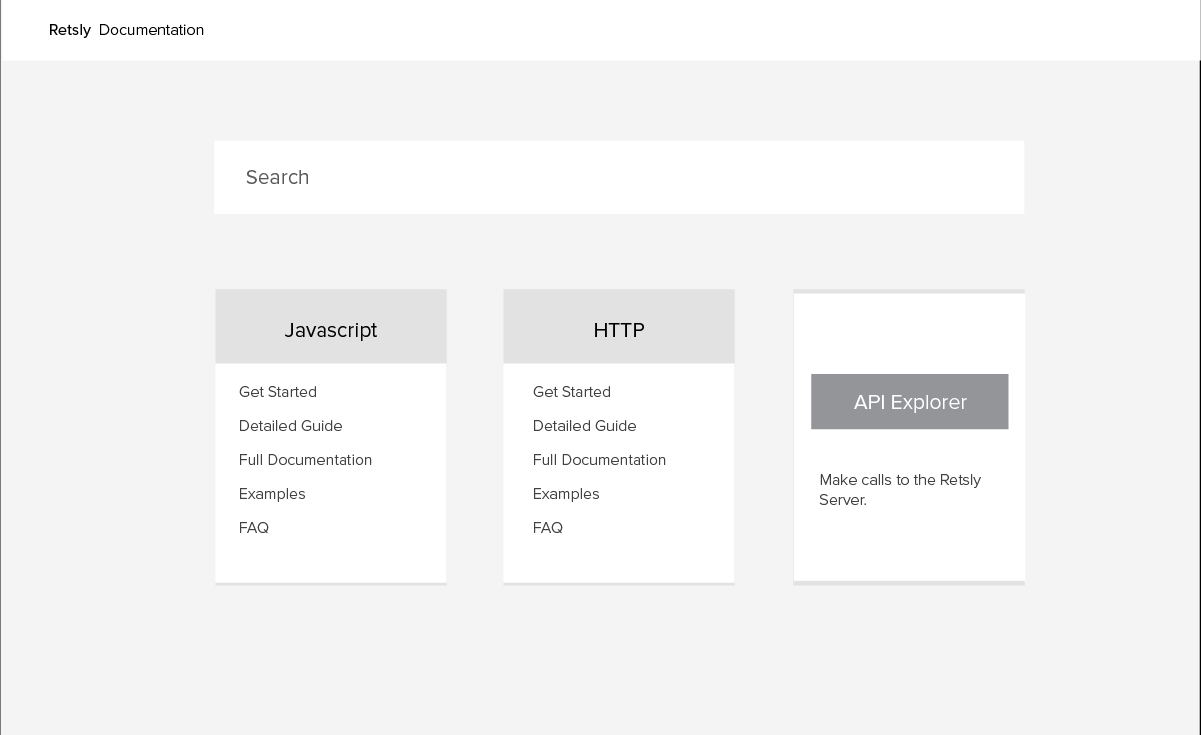Click the Retsly logo in the header

(x=70, y=30)
